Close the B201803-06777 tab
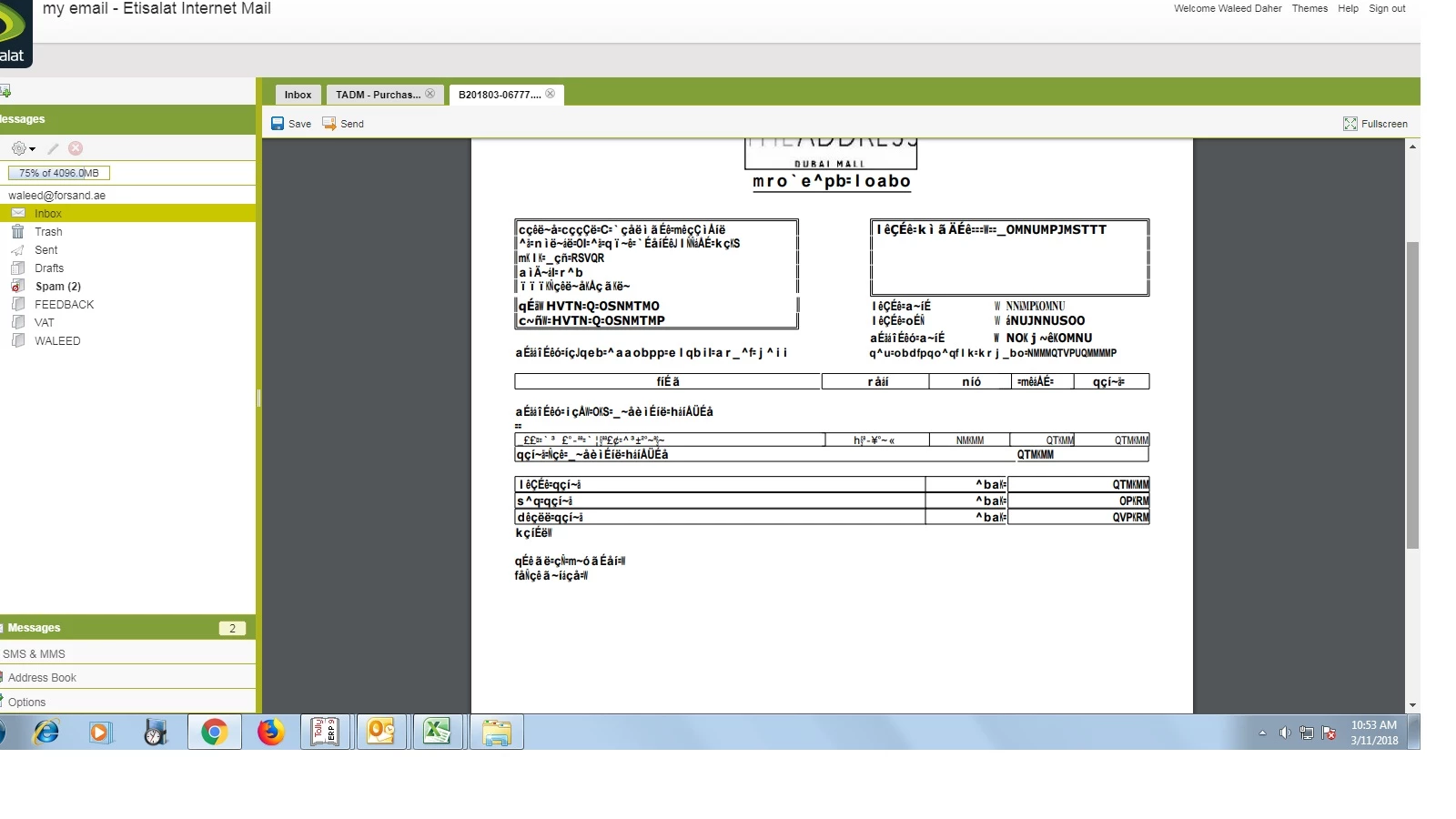 point(551,94)
